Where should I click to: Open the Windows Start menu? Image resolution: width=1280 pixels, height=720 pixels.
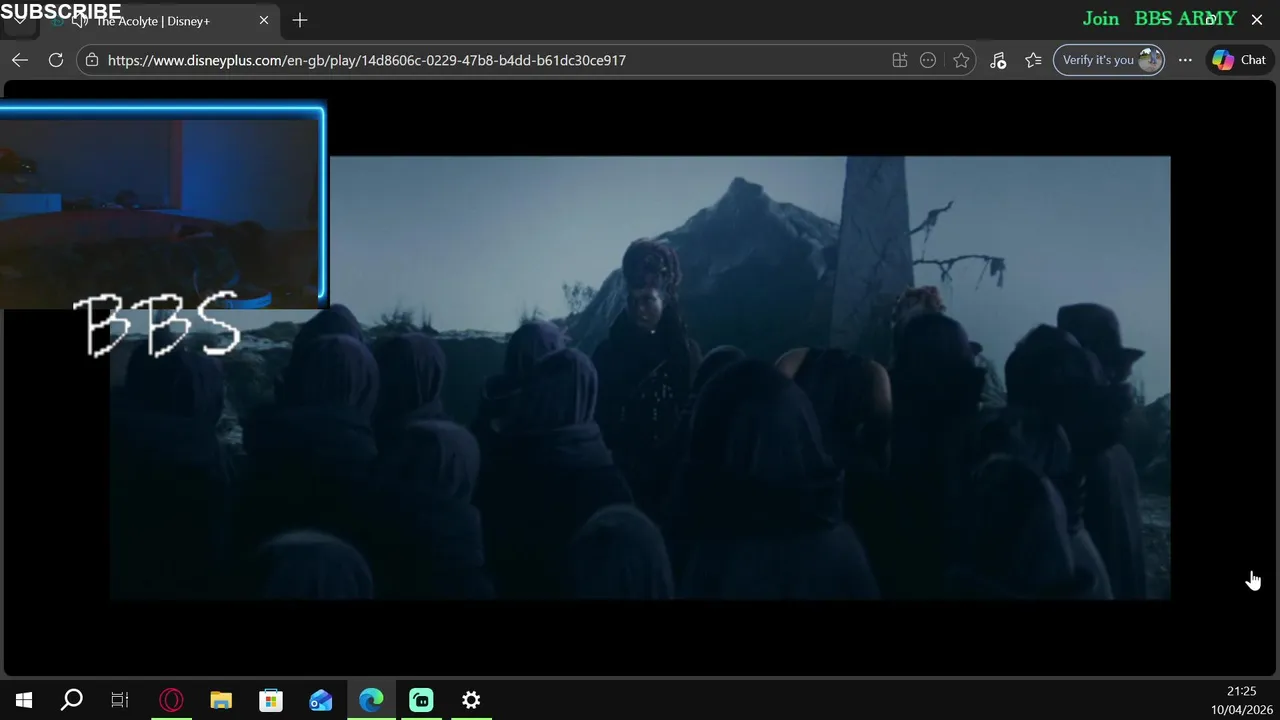[24, 700]
